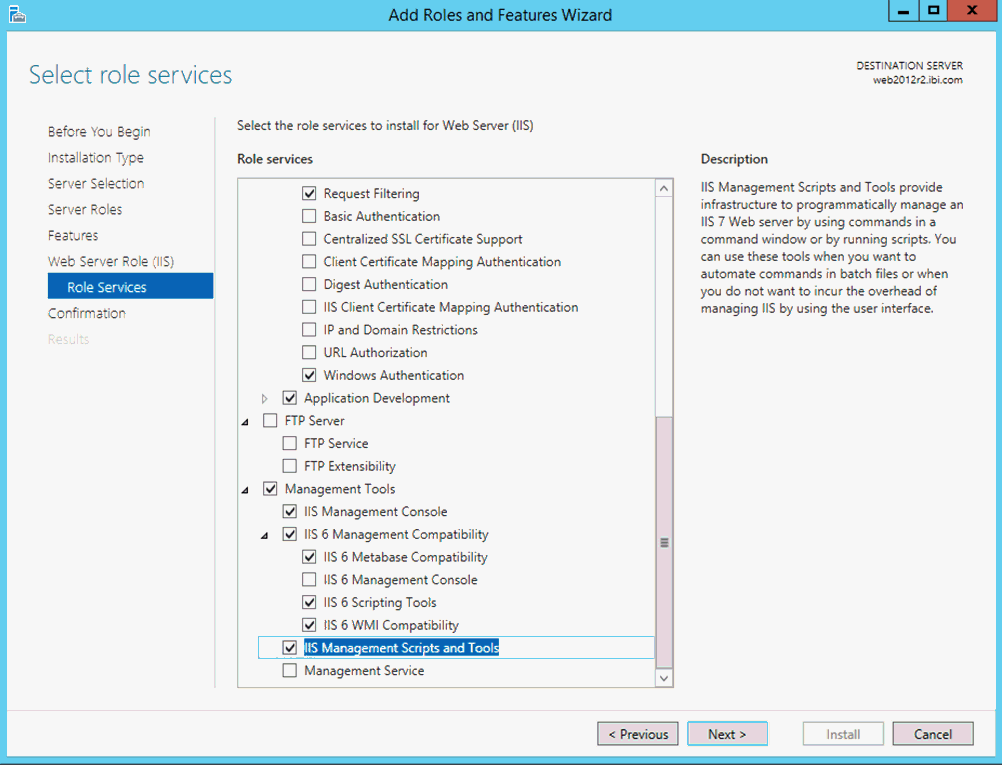Minimize the wizard window
This screenshot has width=1002, height=765.
pyautogui.click(x=903, y=11)
